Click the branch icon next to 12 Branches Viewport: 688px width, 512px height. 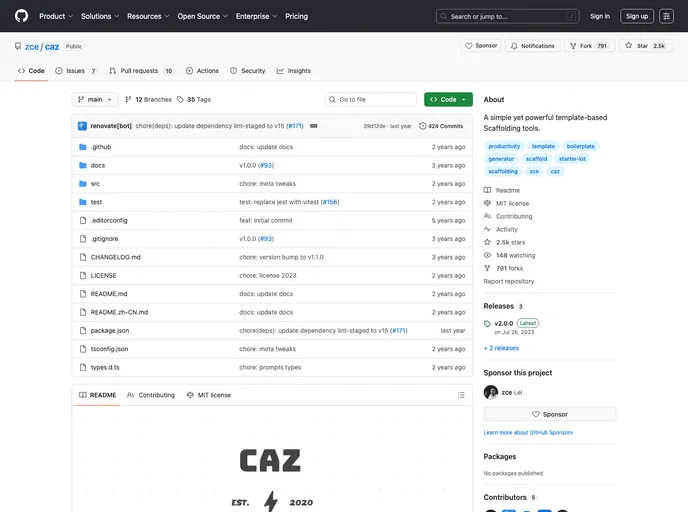[x=128, y=100]
